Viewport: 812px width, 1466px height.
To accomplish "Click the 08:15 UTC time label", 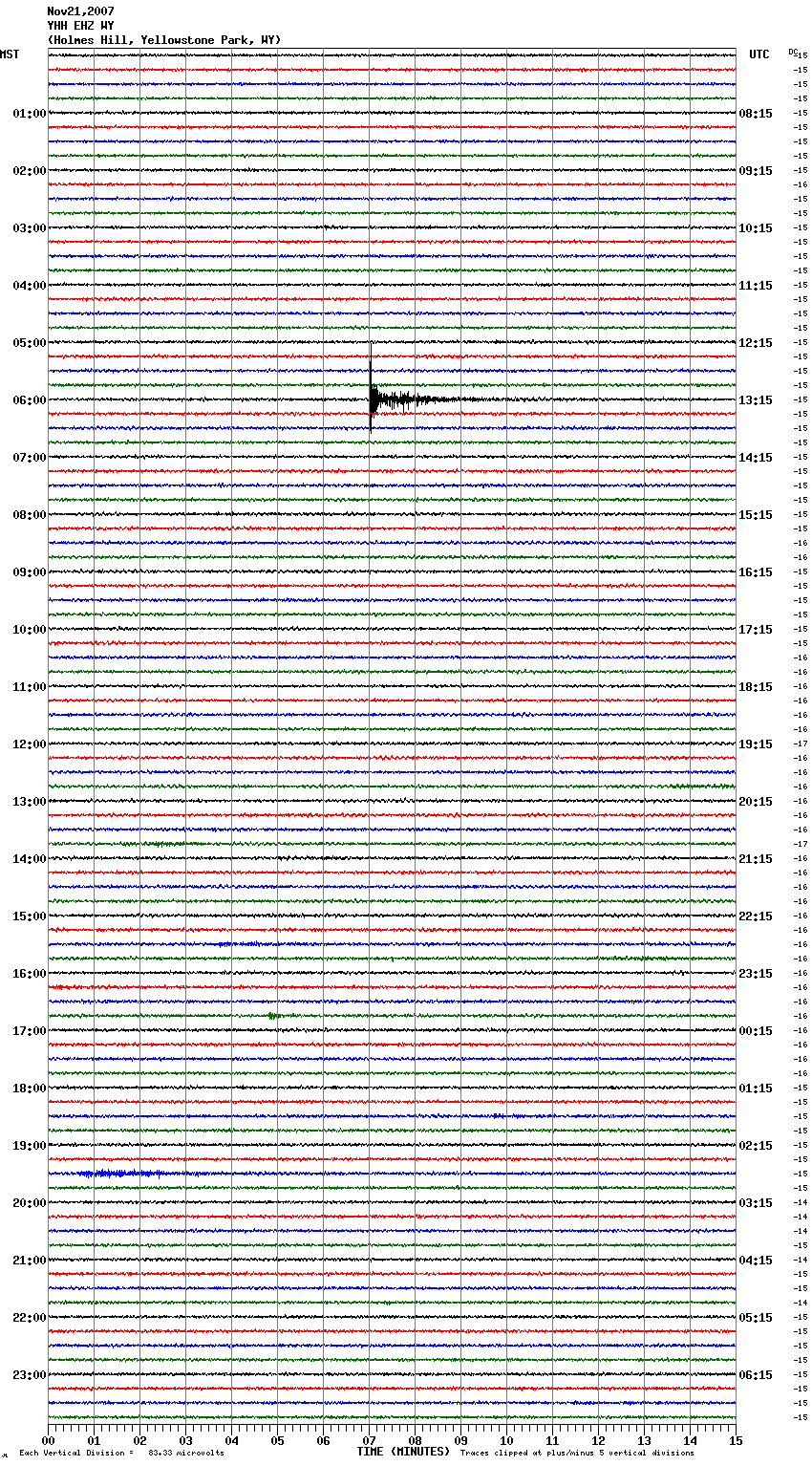I will [x=756, y=114].
